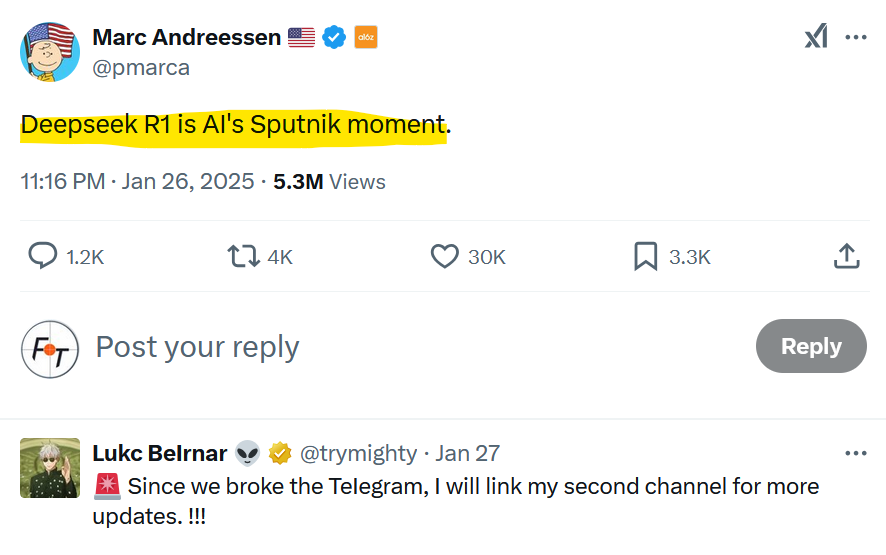Click the @pmarca handle
Image resolution: width=886 pixels, height=555 pixels.
pos(141,68)
